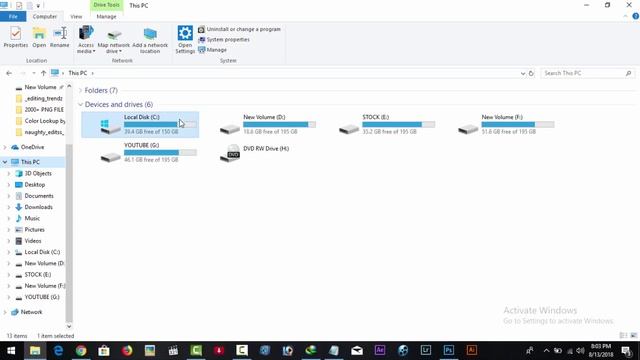
Task: Open Photoshop from the taskbar
Action: [x=448, y=350]
